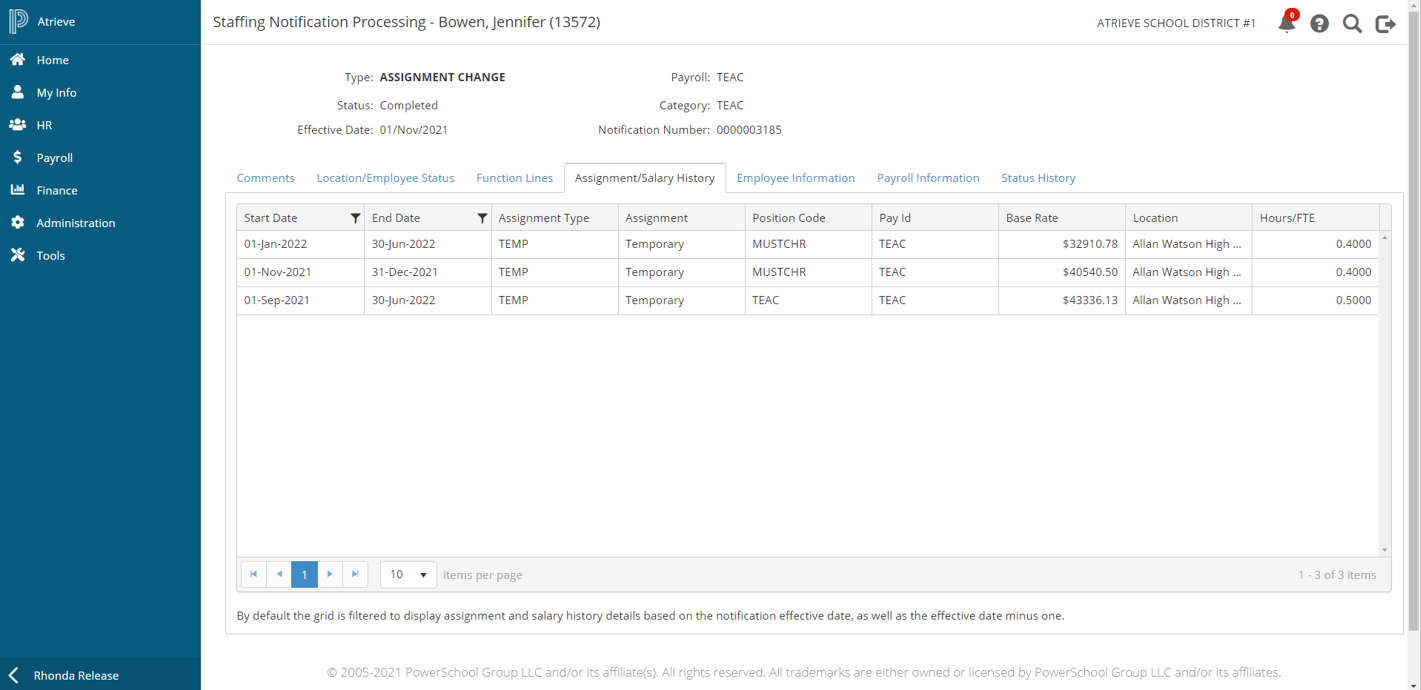1421x690 pixels.
Task: Open the Location/Employee Status tab
Action: [x=385, y=178]
